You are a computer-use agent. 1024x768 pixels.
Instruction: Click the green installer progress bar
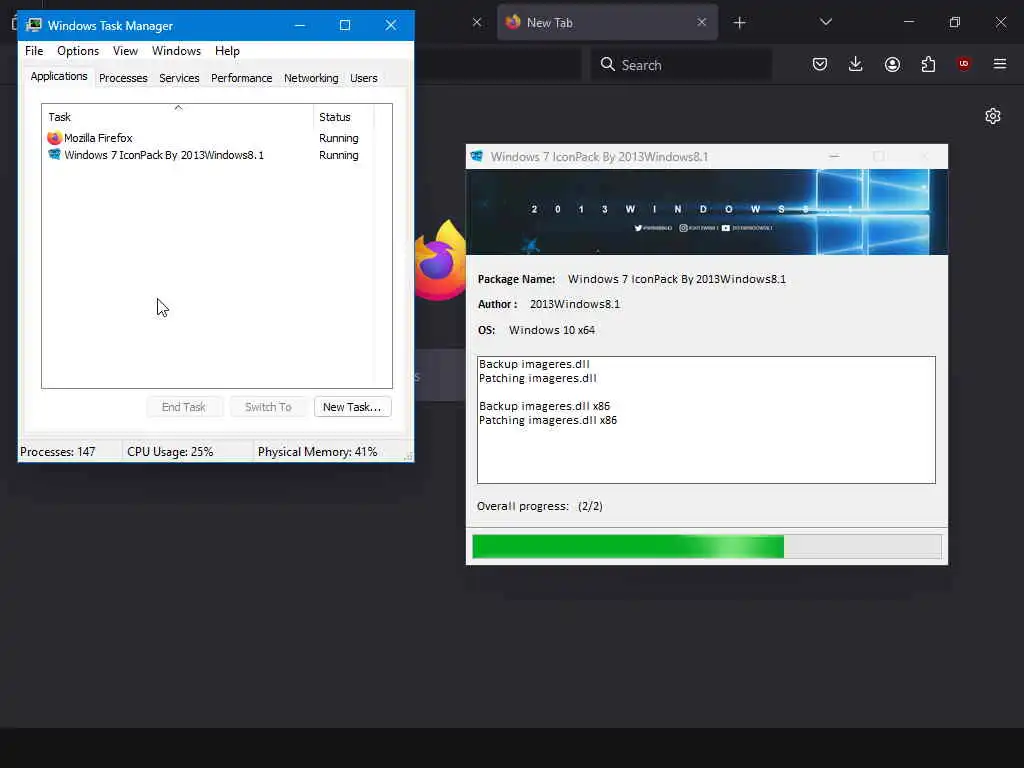click(707, 547)
